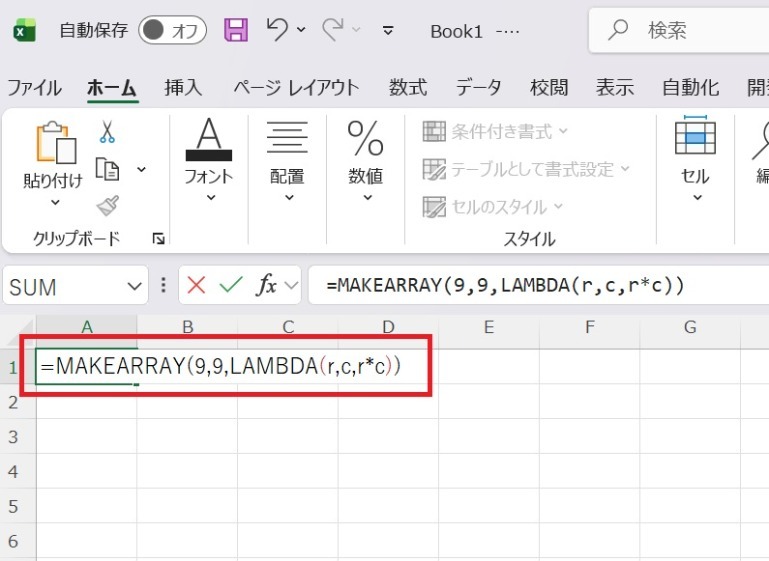Select the ホーム tab

tap(112, 88)
